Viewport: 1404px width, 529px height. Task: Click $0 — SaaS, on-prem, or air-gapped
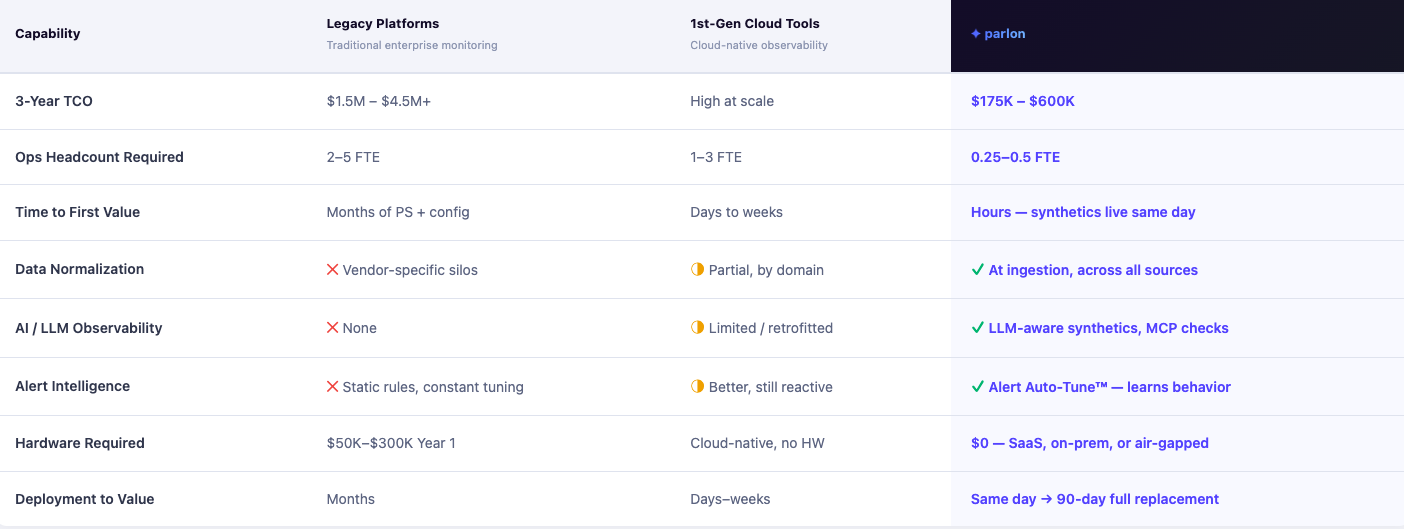[1090, 443]
